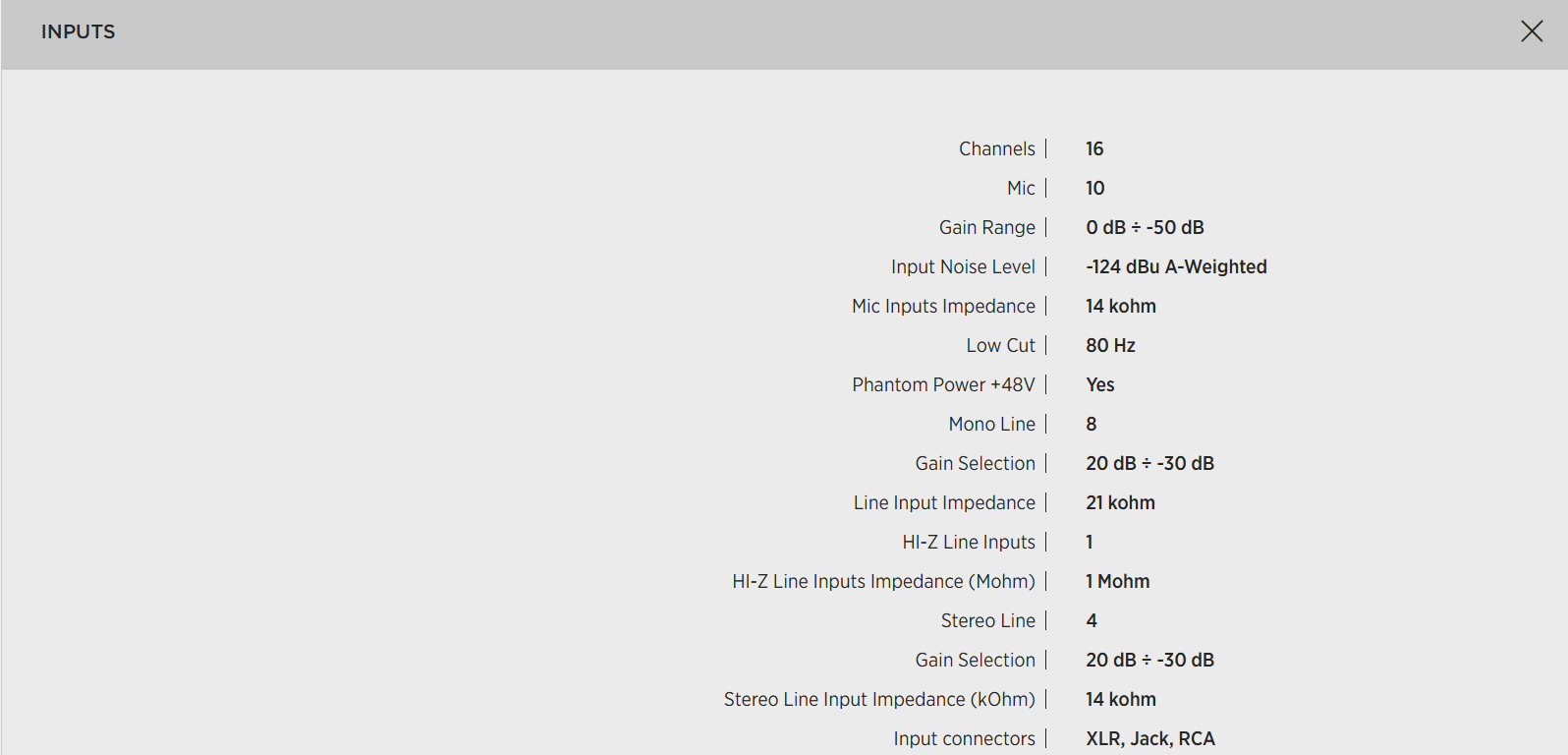Image resolution: width=1568 pixels, height=755 pixels.
Task: Click the XLR, Jack, RCA value
Action: coord(1150,738)
